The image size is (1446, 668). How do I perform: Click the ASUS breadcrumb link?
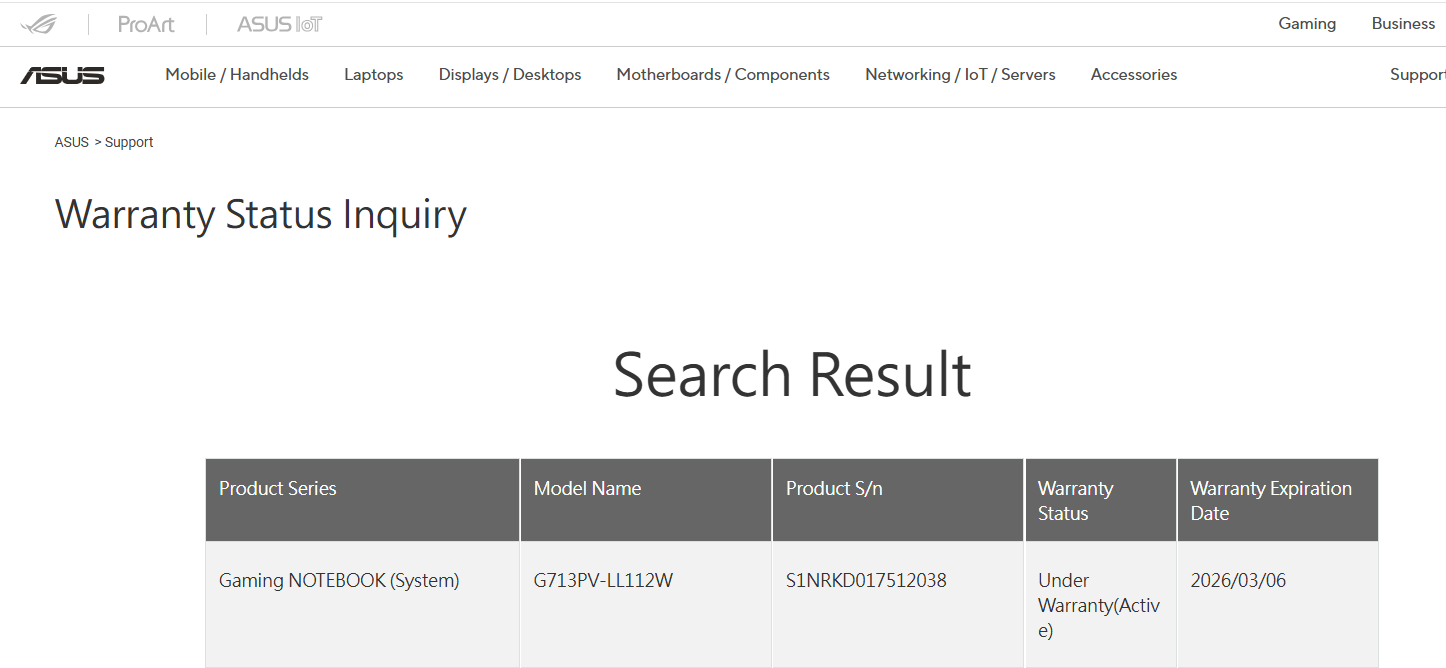pos(72,142)
